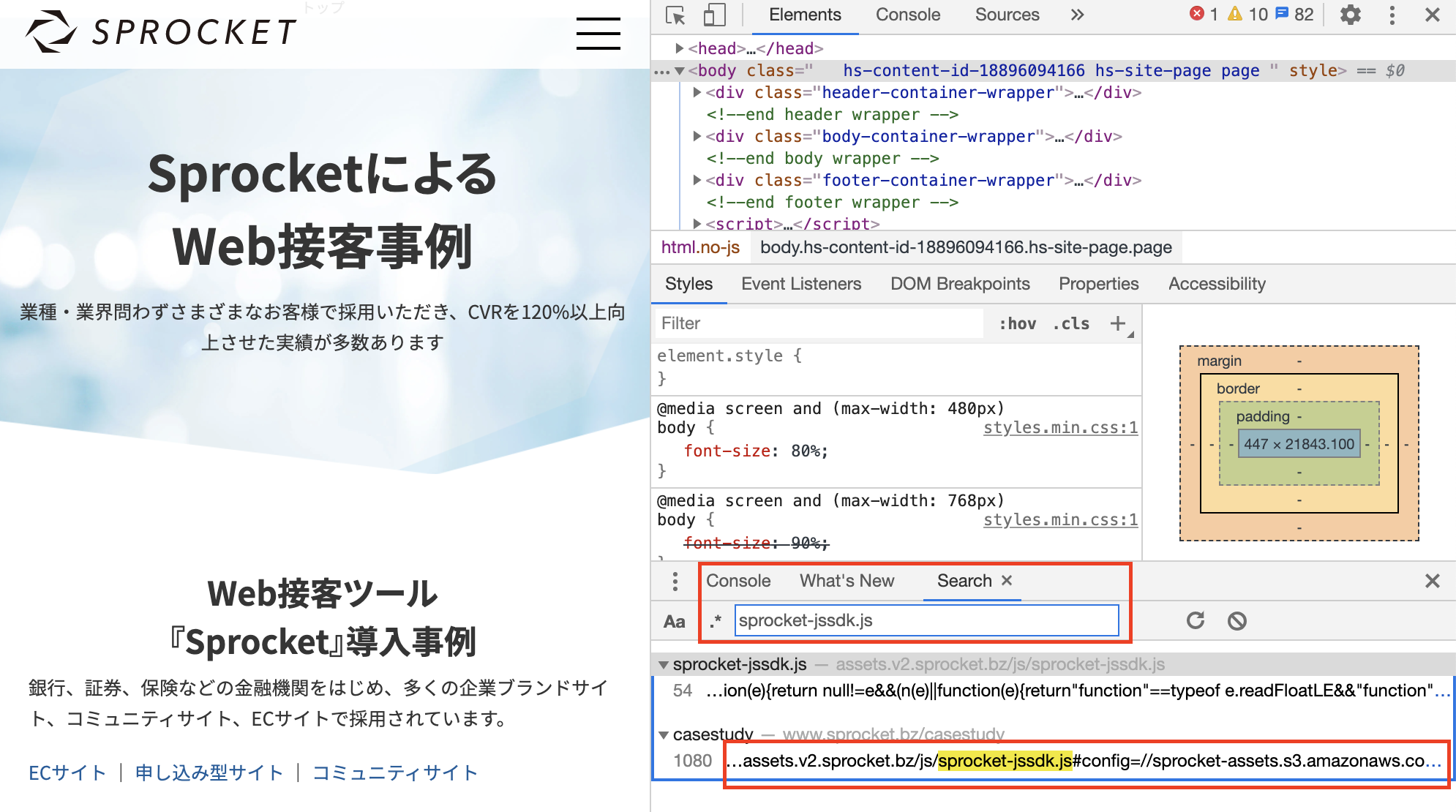Refresh the search results
1456x812 pixels.
[1196, 621]
